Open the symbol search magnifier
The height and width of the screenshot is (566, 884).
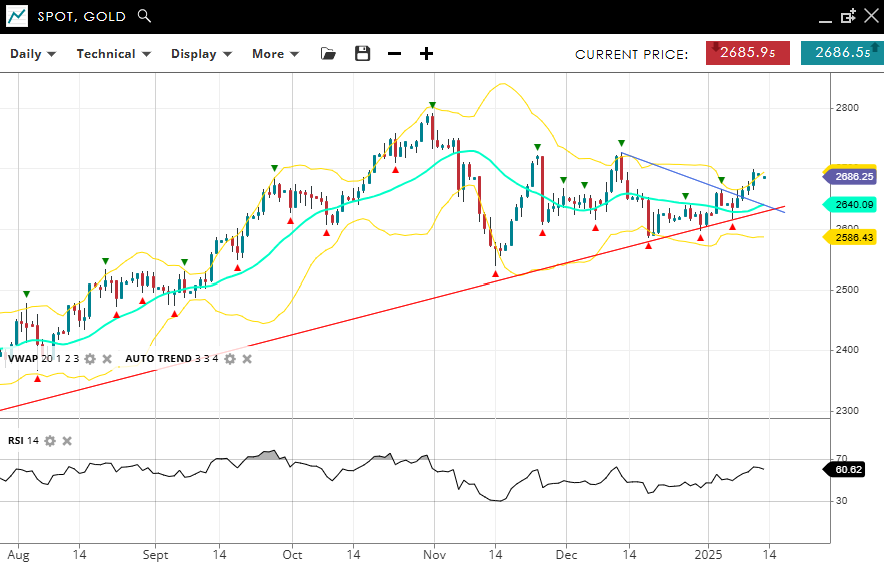coord(145,16)
